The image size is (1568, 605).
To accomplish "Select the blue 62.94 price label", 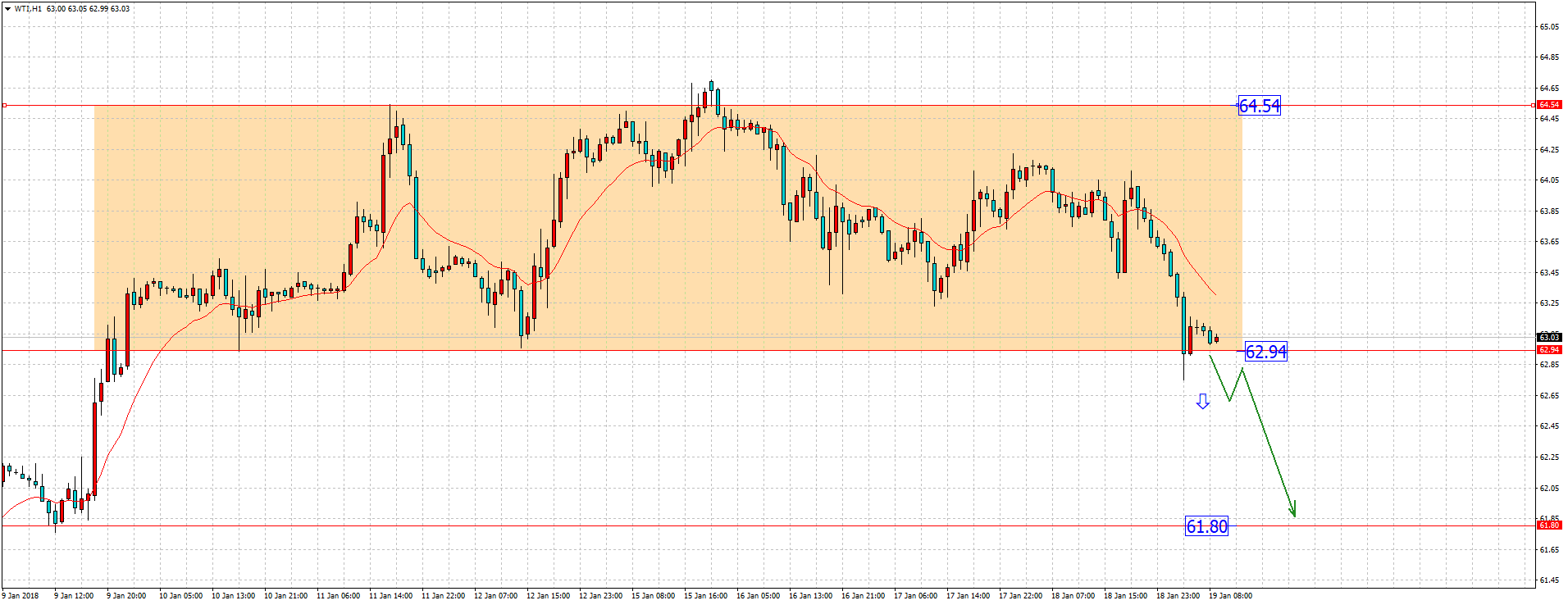I will point(1265,352).
